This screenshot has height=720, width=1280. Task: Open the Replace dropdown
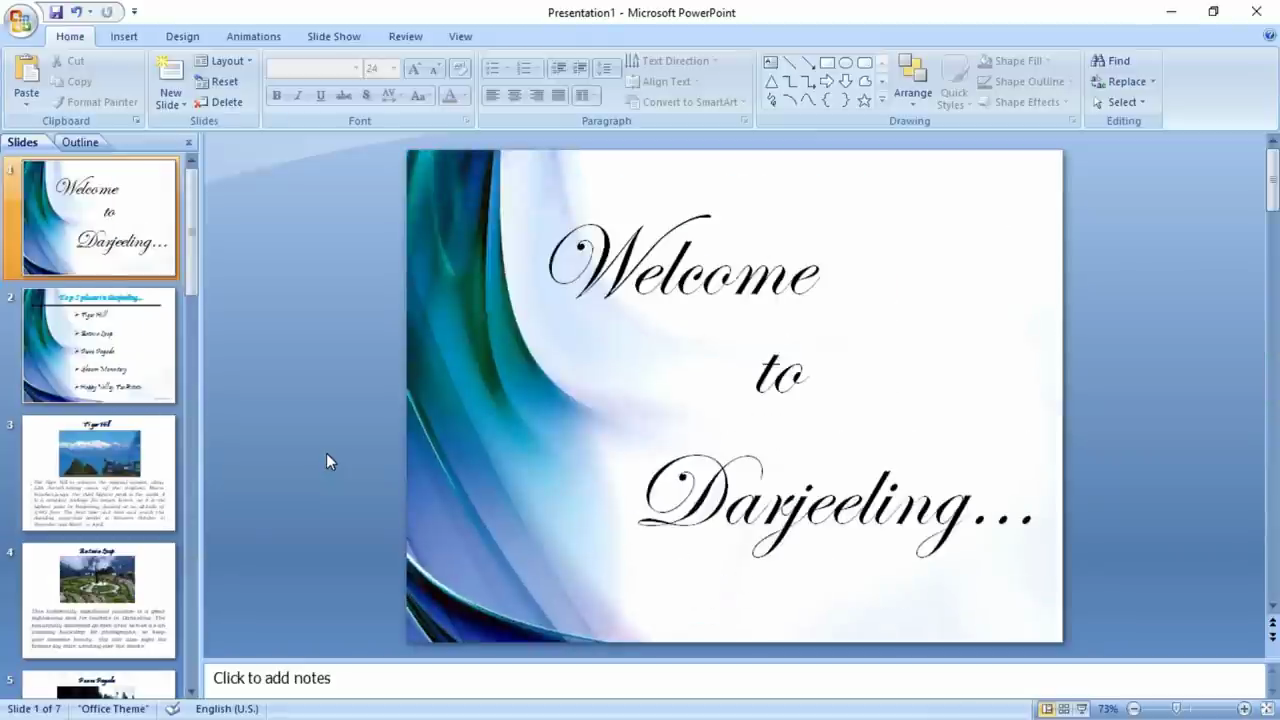click(1123, 82)
